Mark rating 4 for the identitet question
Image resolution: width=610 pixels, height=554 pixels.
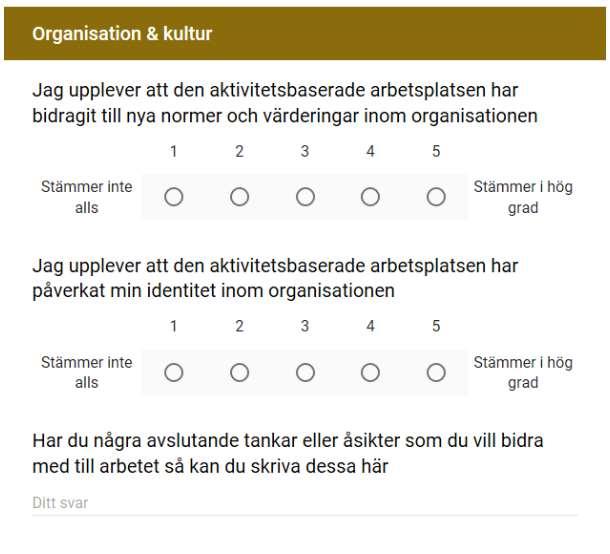tap(370, 373)
